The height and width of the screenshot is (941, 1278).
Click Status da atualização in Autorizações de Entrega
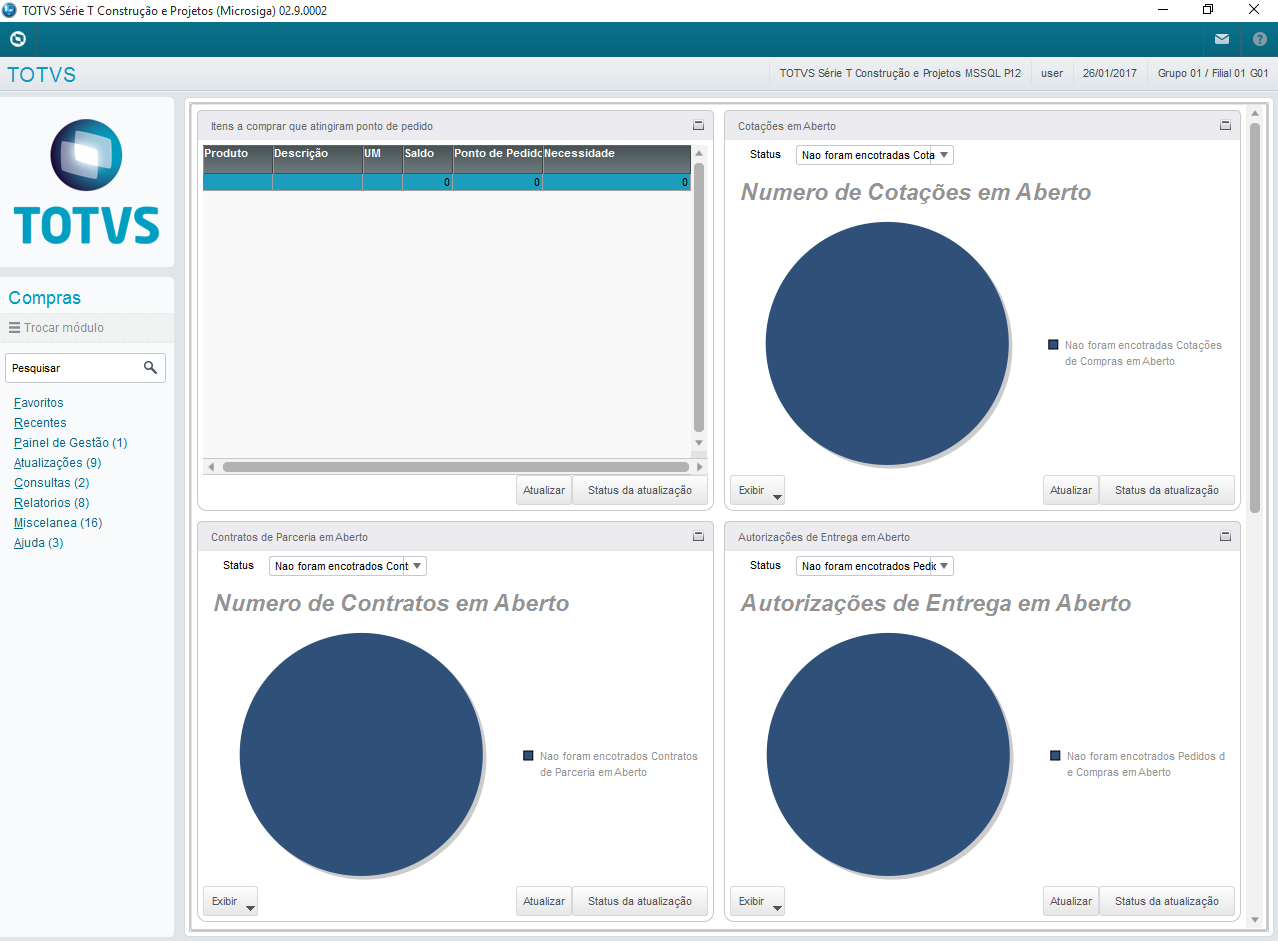(x=1167, y=901)
